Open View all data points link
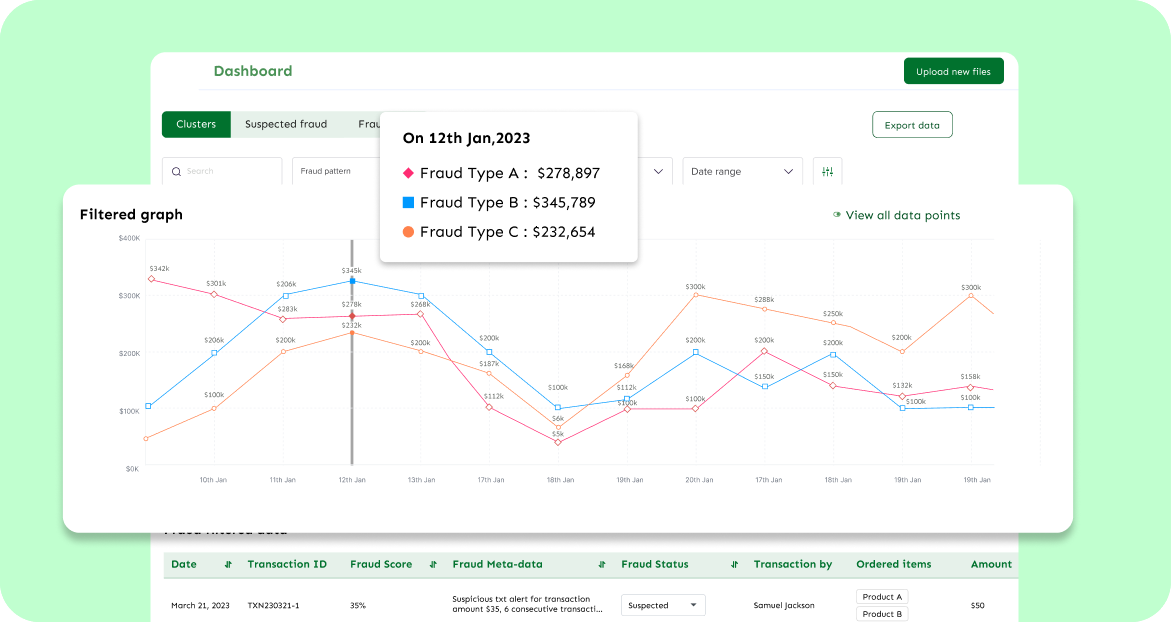 [x=902, y=215]
